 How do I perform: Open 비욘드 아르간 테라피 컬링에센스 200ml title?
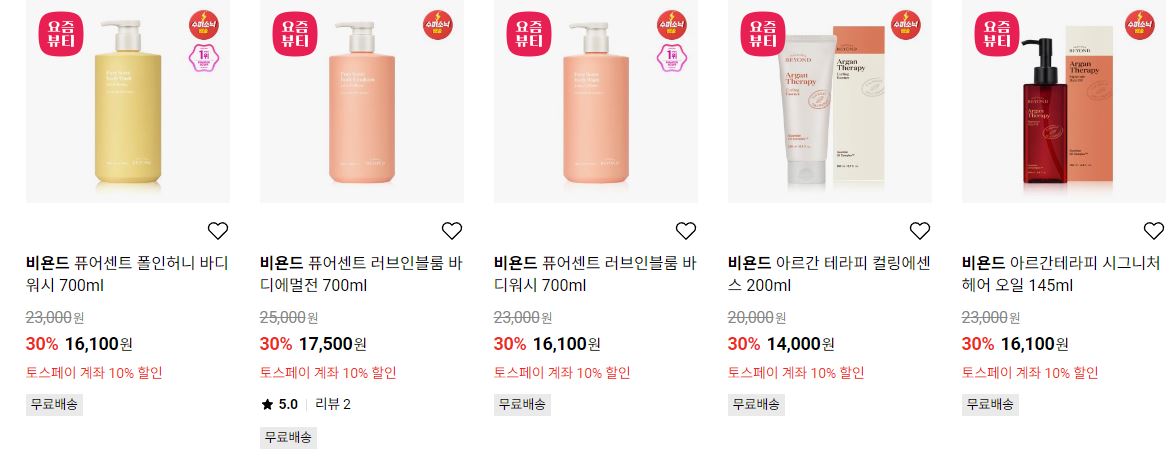829,274
